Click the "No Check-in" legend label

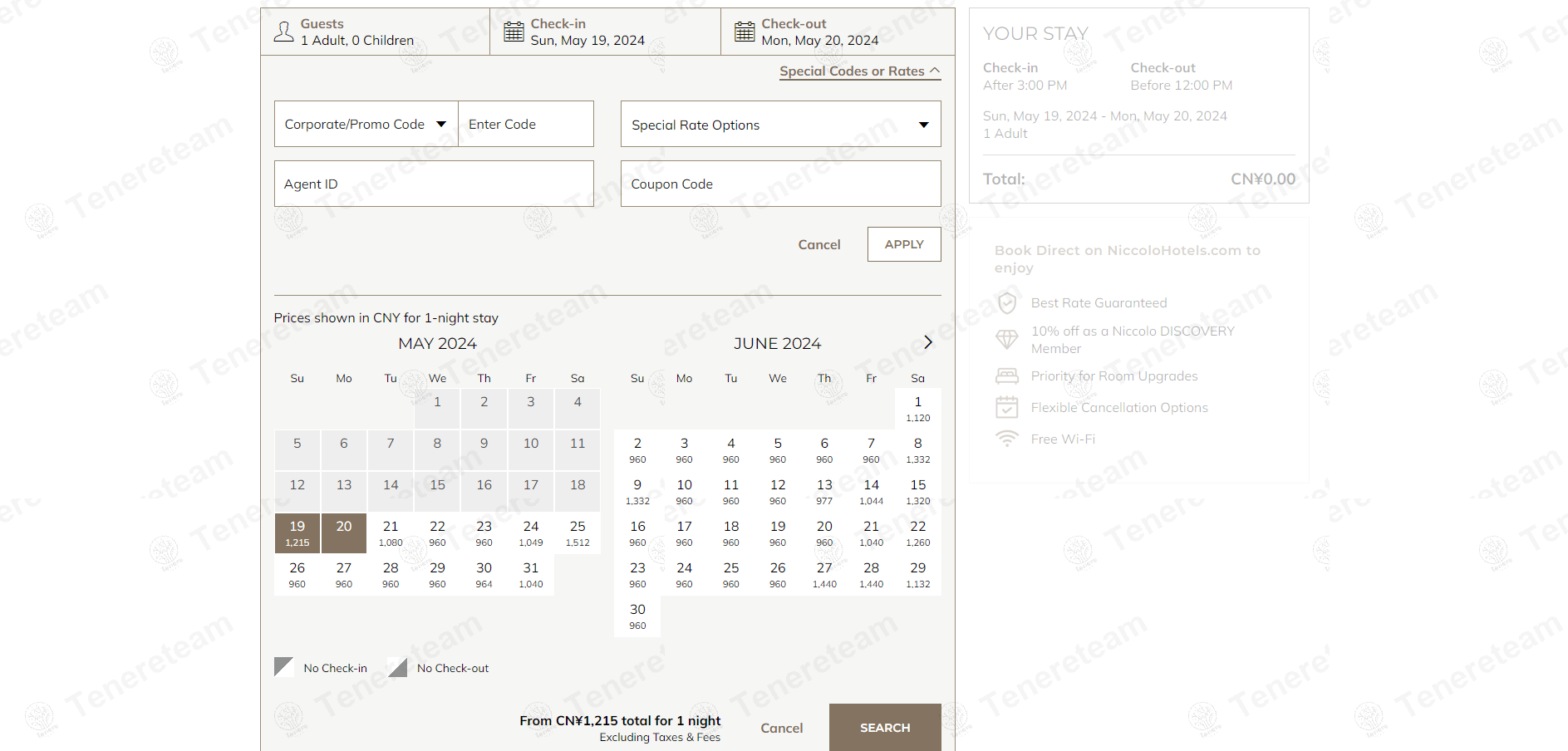335,668
